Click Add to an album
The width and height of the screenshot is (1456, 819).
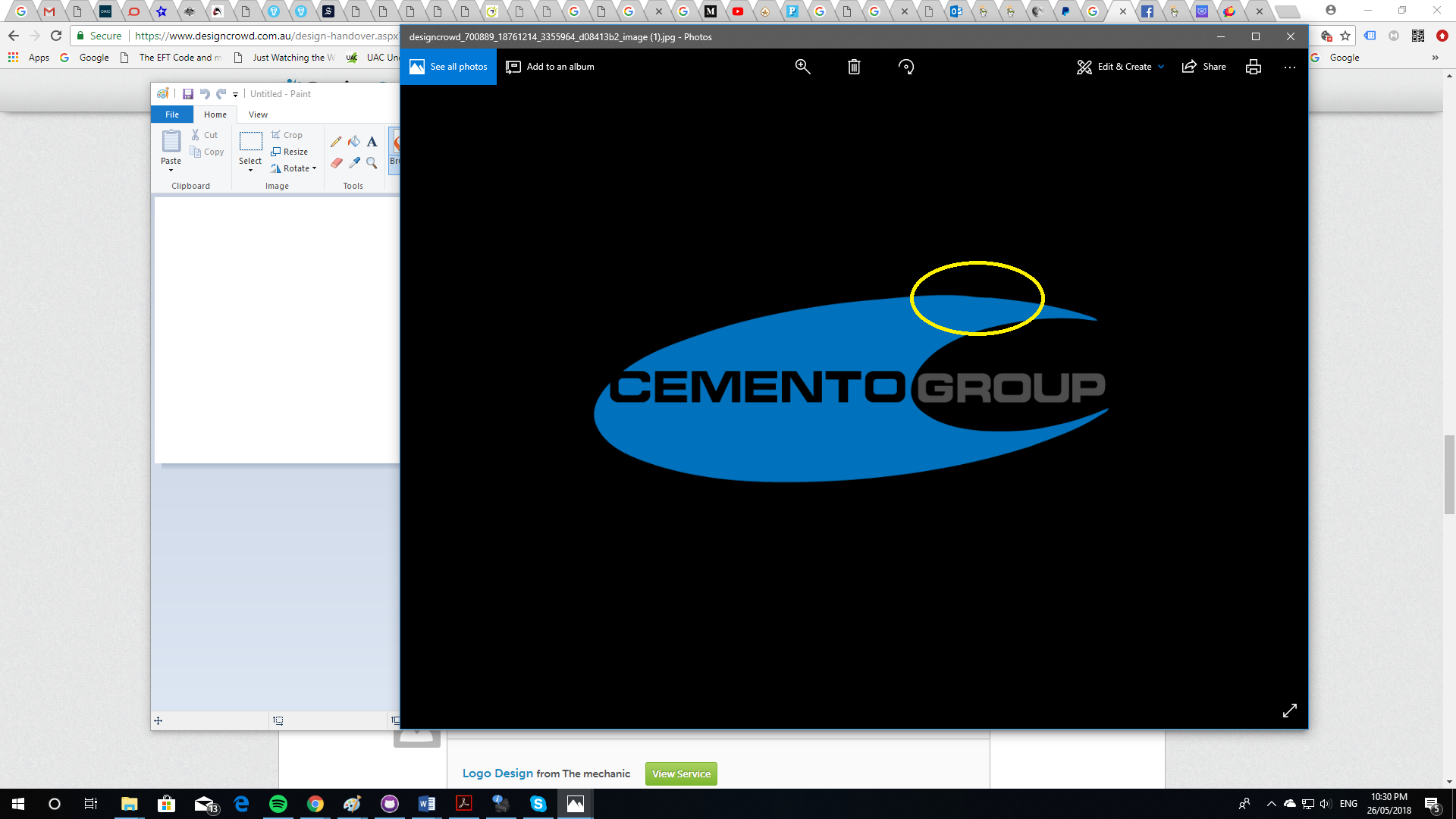click(x=550, y=67)
